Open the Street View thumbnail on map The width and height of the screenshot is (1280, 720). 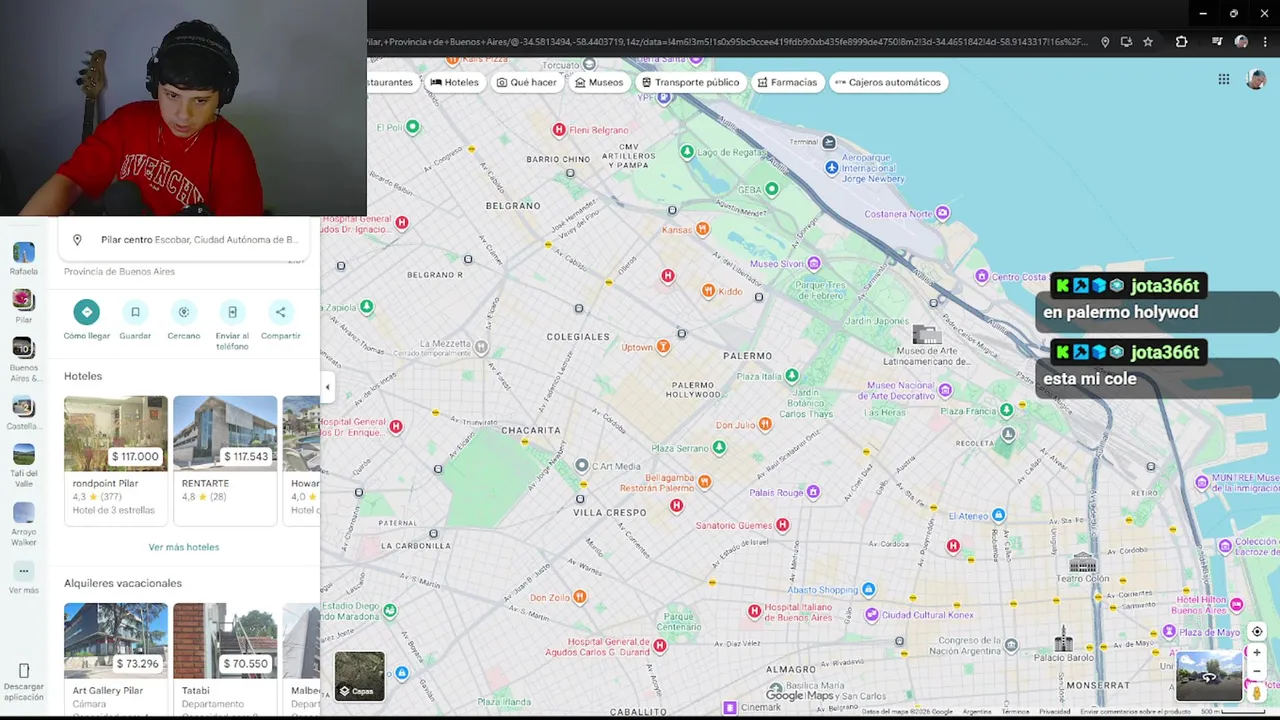(x=1209, y=676)
